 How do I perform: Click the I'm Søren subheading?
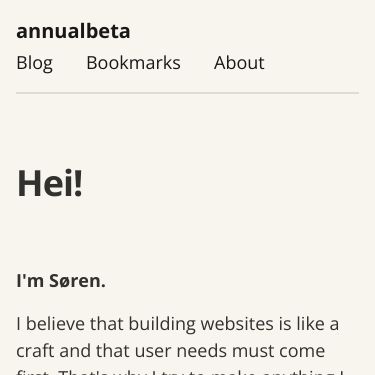pos(61,280)
